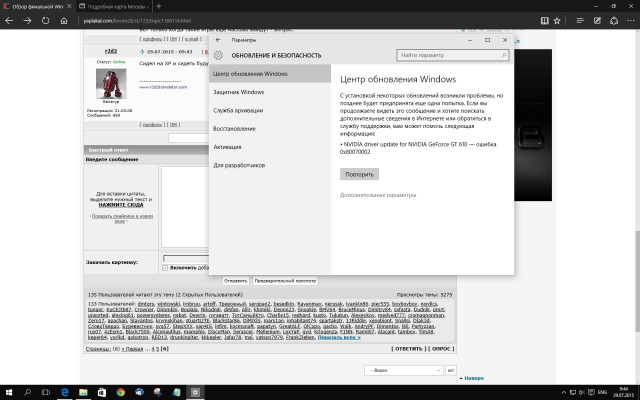Image resolution: width=640 pixels, height=400 pixels.
Task: Click the volume tray icon
Action: click(x=581, y=392)
